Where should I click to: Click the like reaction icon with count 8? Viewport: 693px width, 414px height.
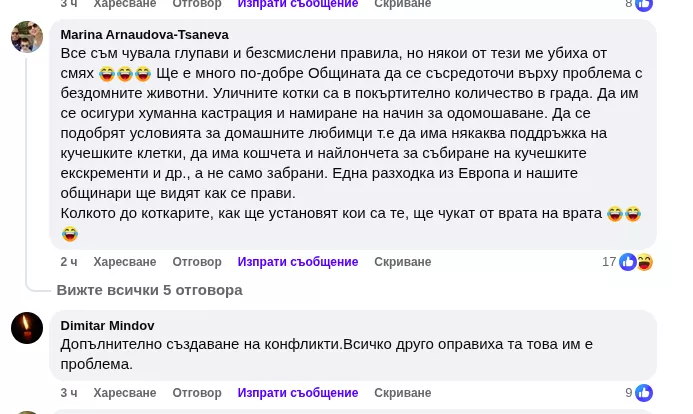pyautogui.click(x=644, y=4)
